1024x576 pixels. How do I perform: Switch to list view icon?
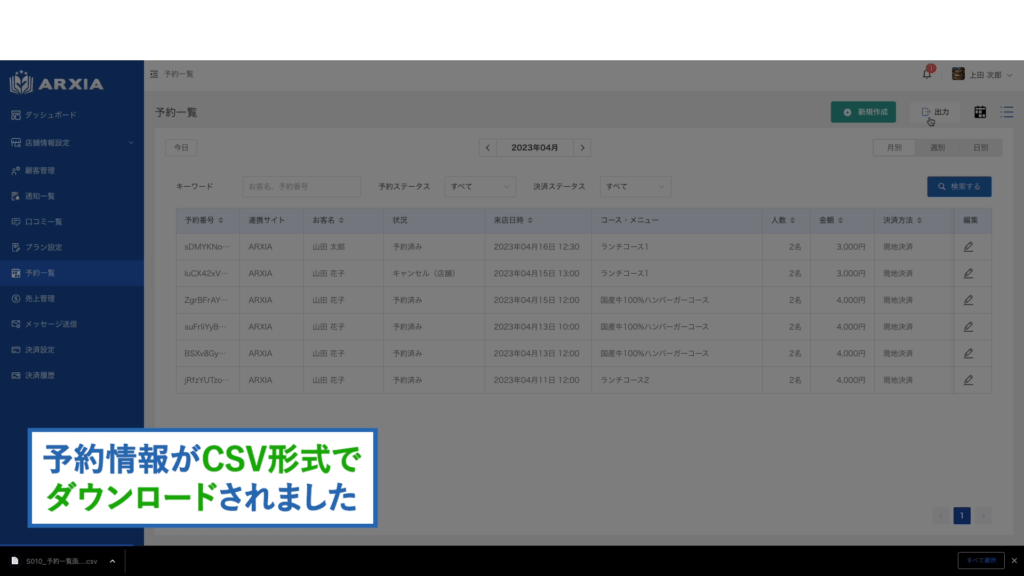(x=1007, y=112)
